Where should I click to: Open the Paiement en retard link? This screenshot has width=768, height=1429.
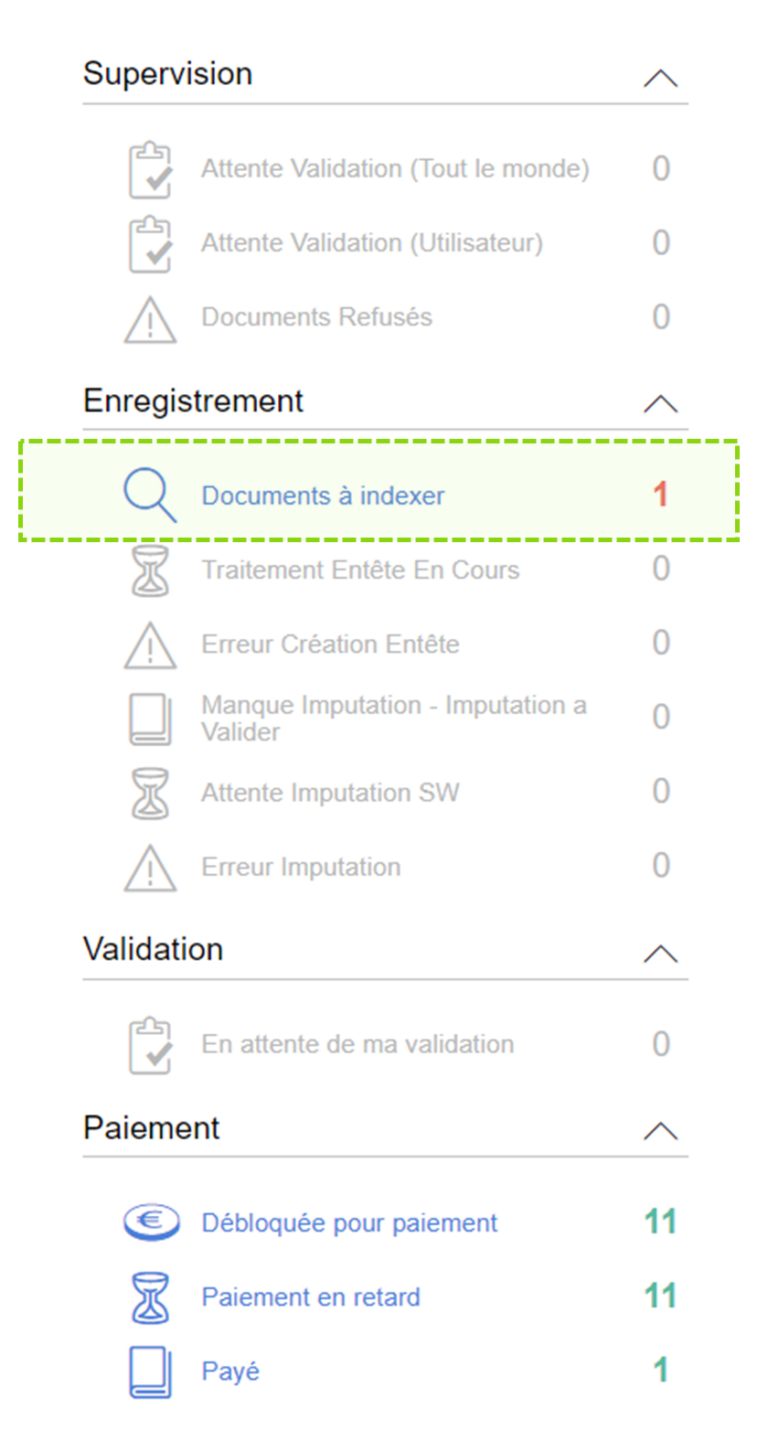click(310, 1297)
